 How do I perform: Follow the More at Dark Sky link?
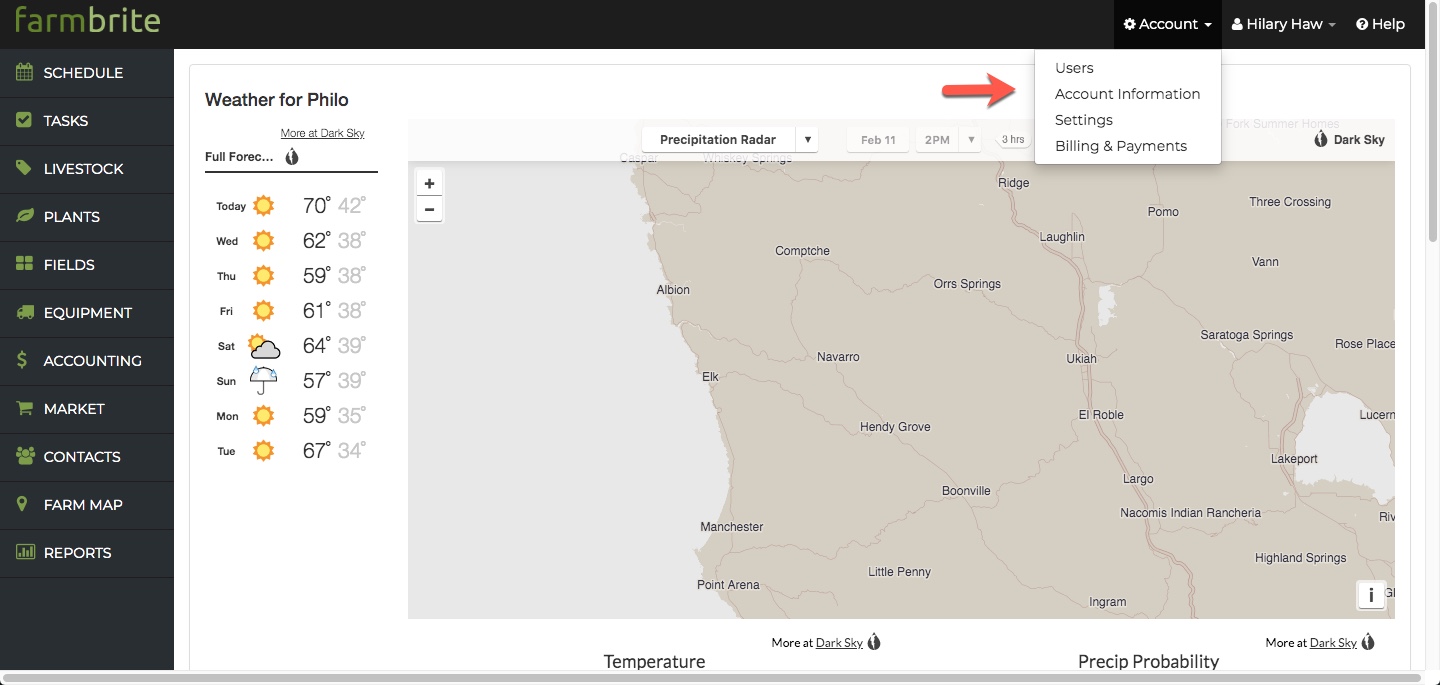(x=322, y=133)
